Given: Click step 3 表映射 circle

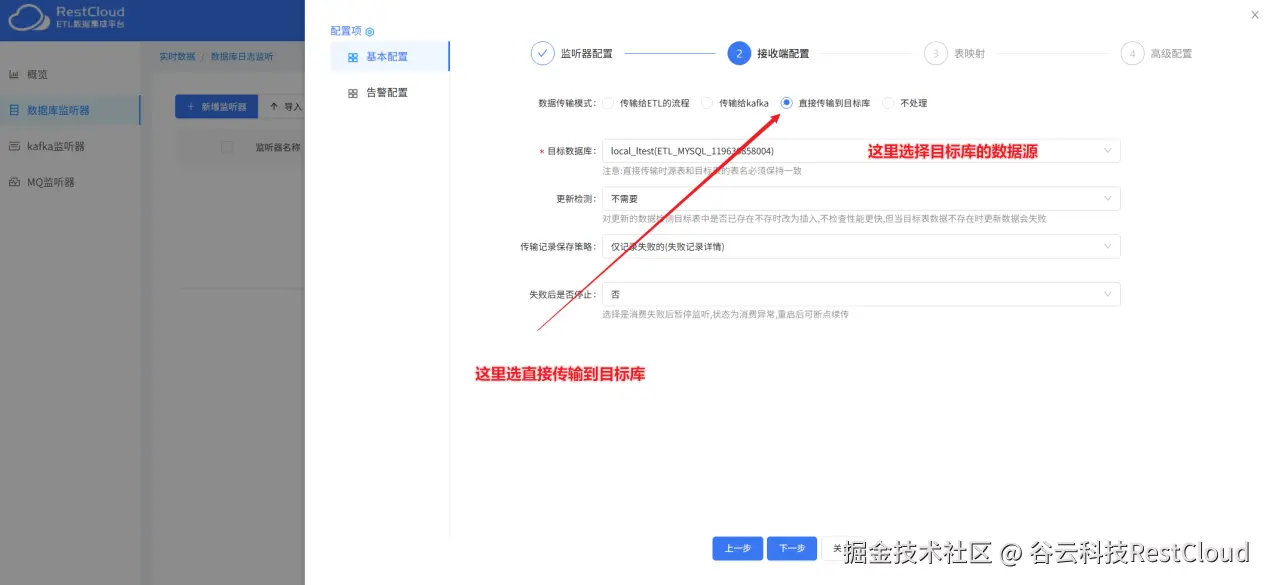Looking at the screenshot, I should click(935, 53).
